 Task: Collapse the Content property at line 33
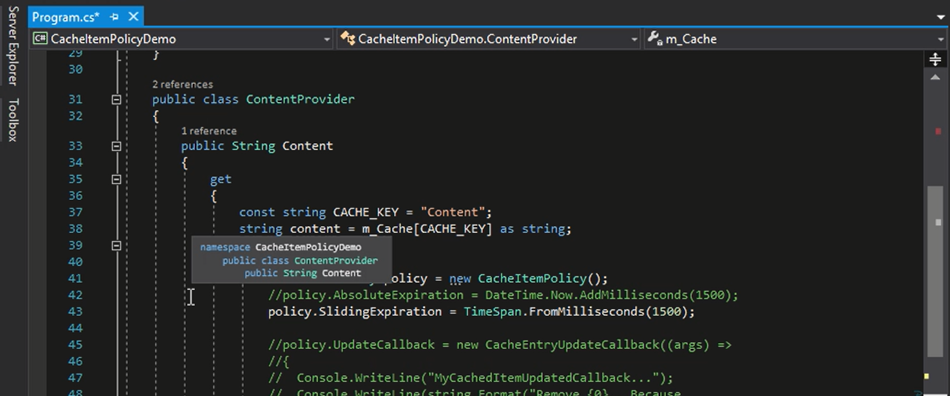[x=116, y=146]
